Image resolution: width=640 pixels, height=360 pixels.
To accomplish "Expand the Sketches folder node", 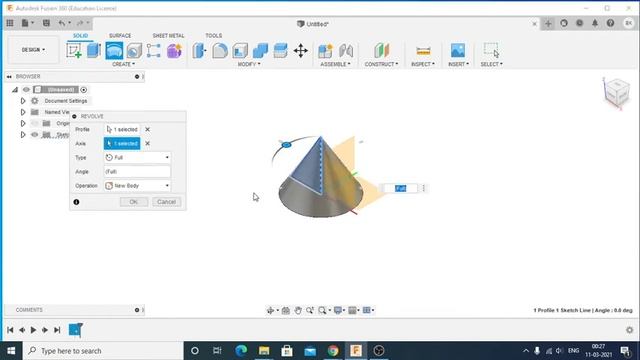I will [x=23, y=135].
